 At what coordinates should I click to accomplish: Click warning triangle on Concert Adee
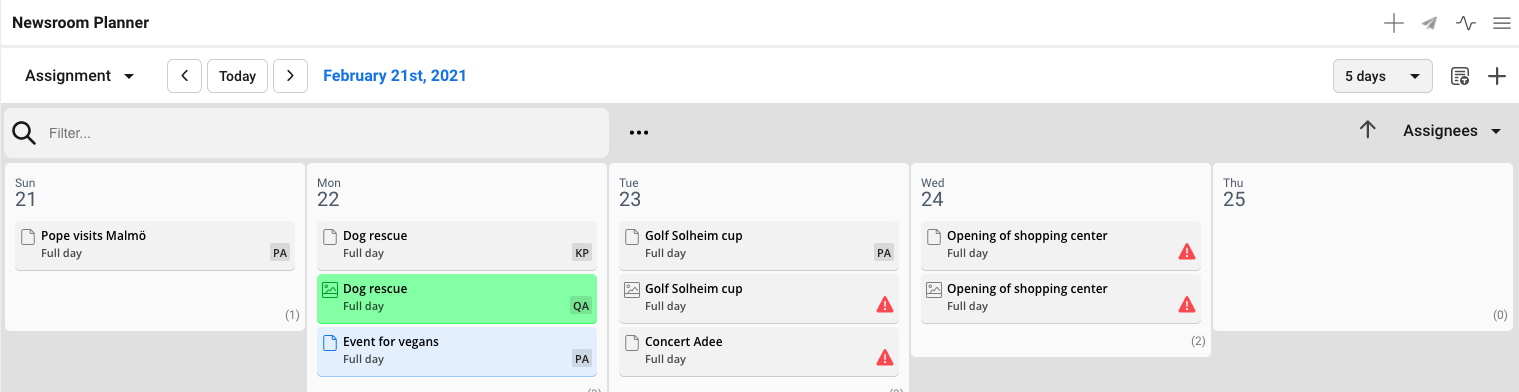point(885,357)
